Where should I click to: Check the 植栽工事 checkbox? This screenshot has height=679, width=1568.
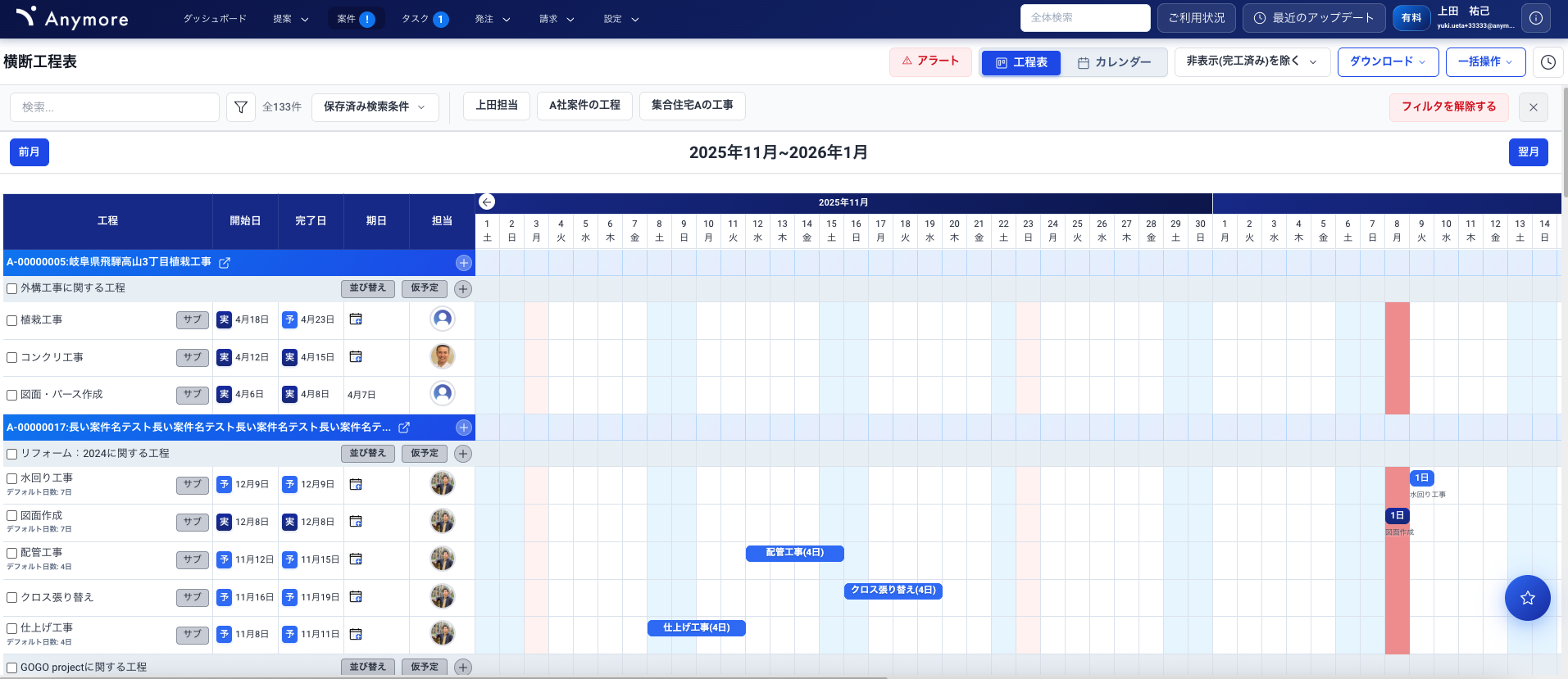pos(12,321)
